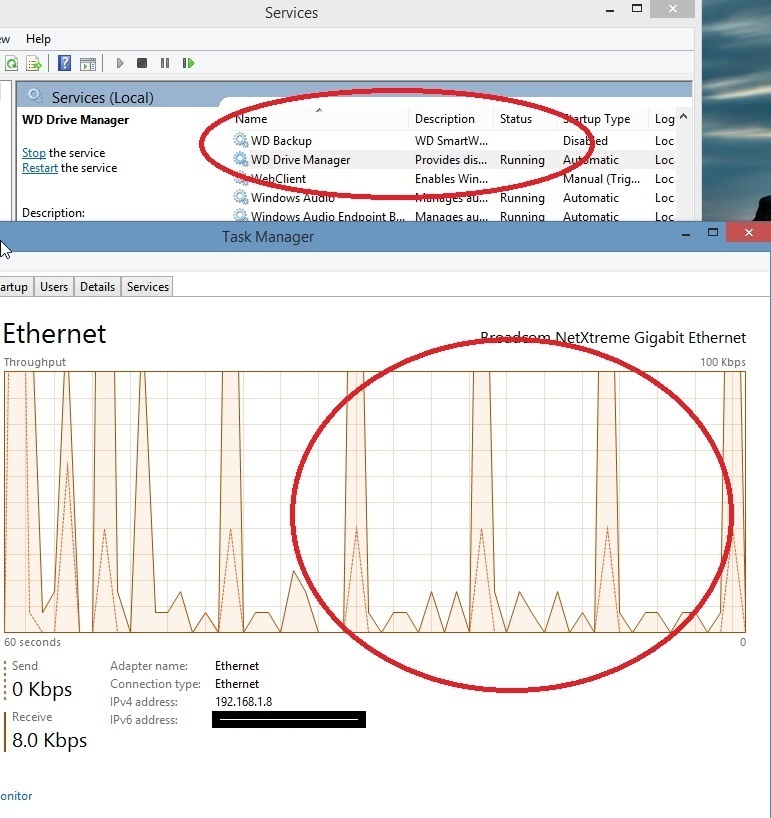
Task: Click the Running status of WD Drive Manager
Action: click(x=522, y=160)
